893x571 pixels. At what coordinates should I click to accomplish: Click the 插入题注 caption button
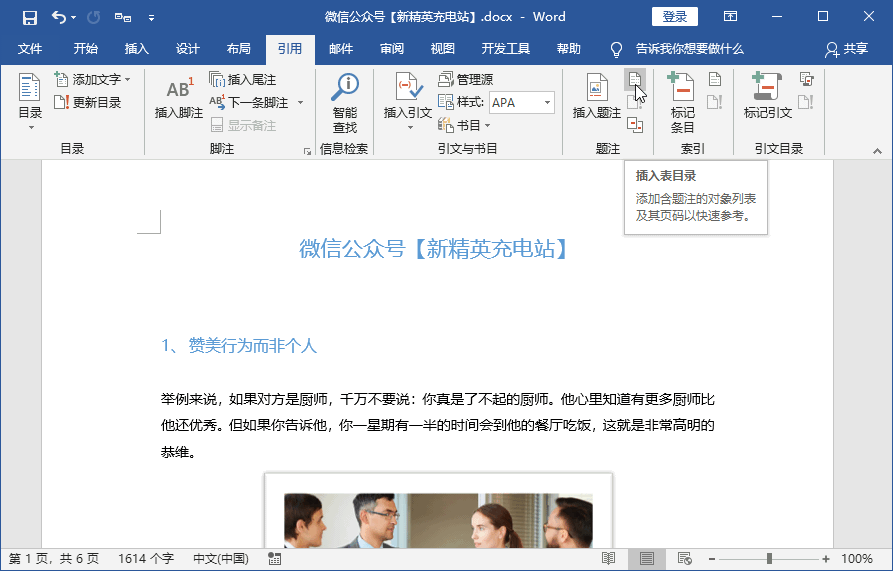pos(596,97)
